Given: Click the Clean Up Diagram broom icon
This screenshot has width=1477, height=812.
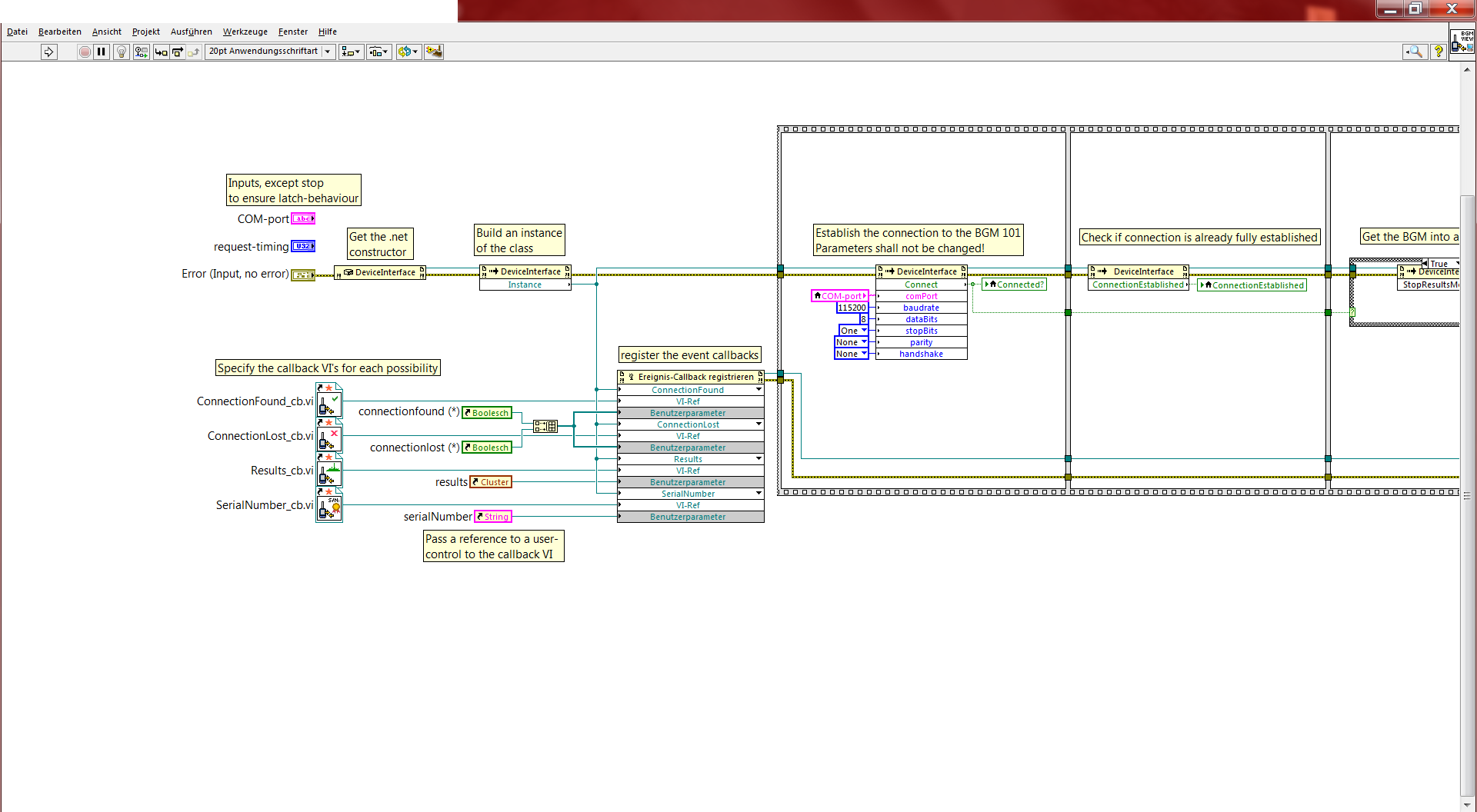Looking at the screenshot, I should tap(434, 52).
